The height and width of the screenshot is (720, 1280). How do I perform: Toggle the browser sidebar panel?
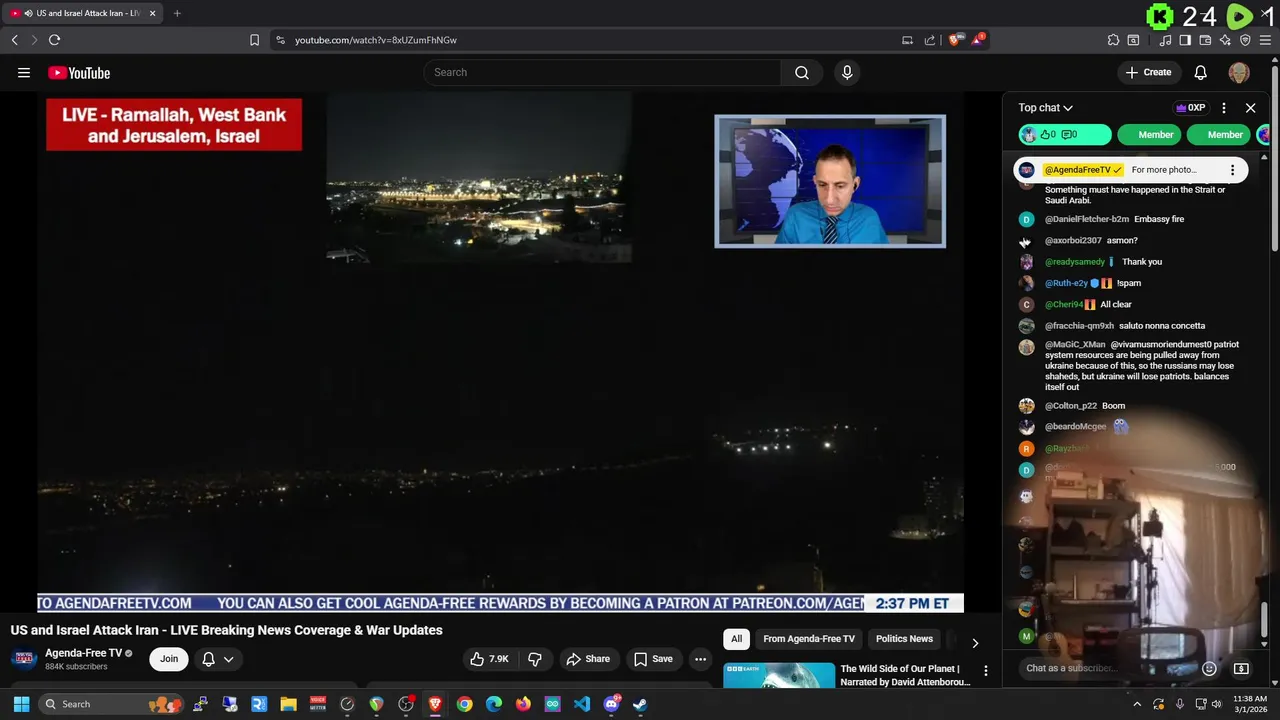[1185, 40]
